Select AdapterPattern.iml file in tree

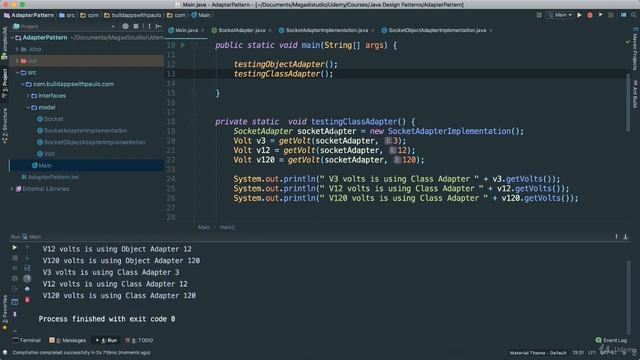pyautogui.click(x=53, y=177)
